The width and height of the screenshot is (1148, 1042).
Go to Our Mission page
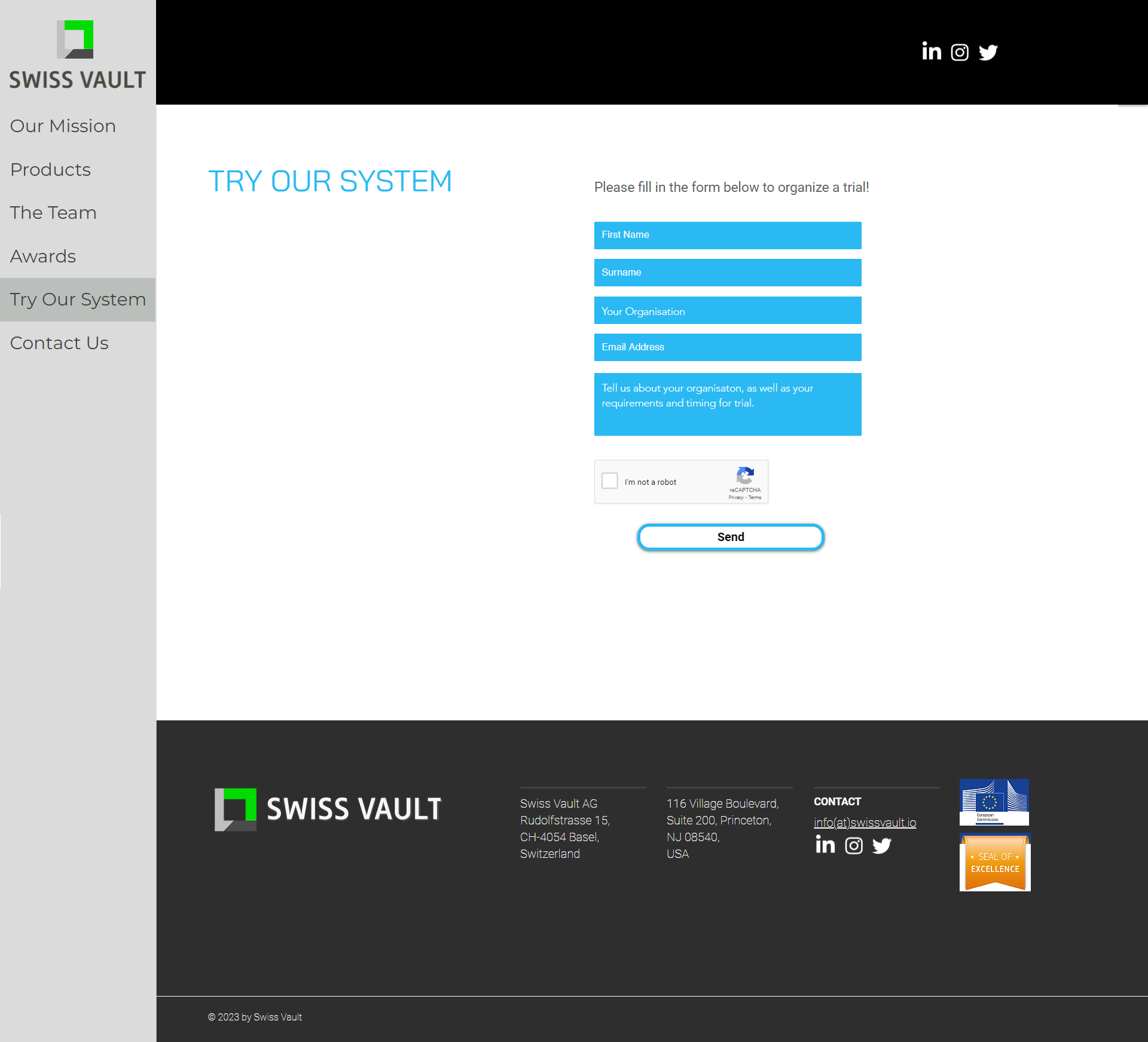click(63, 126)
